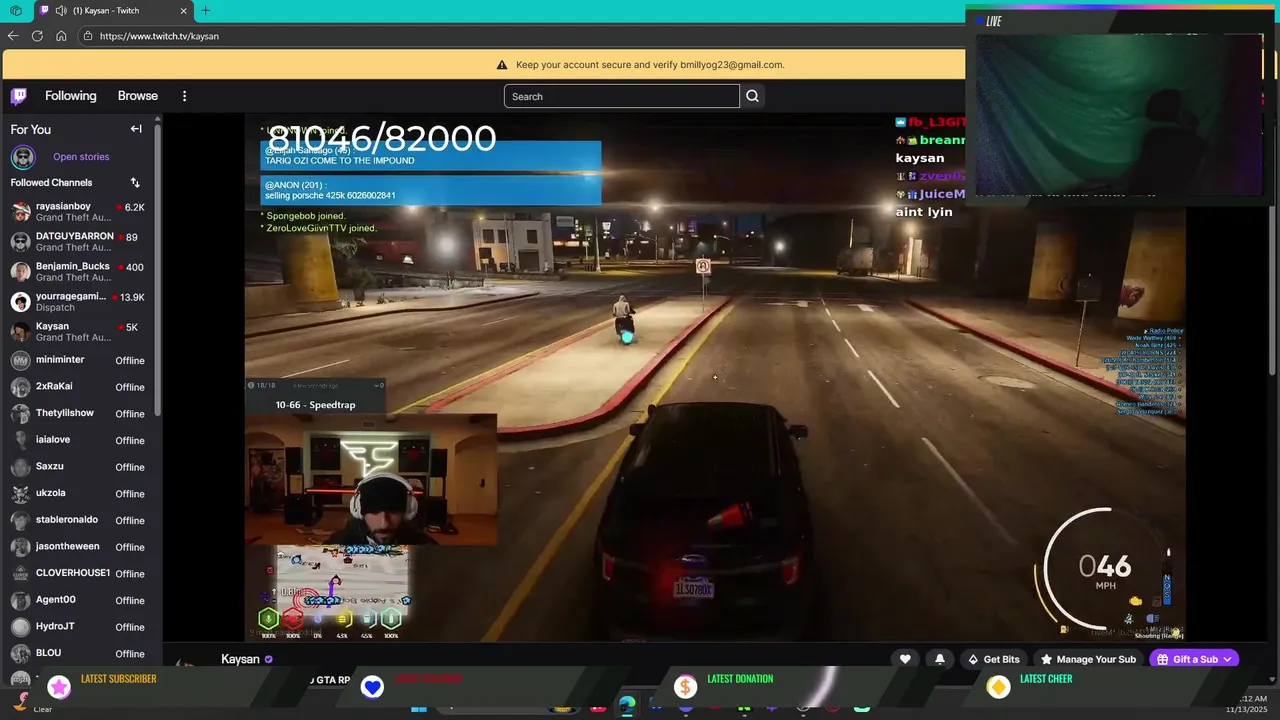Collapse the For You sidebar

tap(136, 129)
